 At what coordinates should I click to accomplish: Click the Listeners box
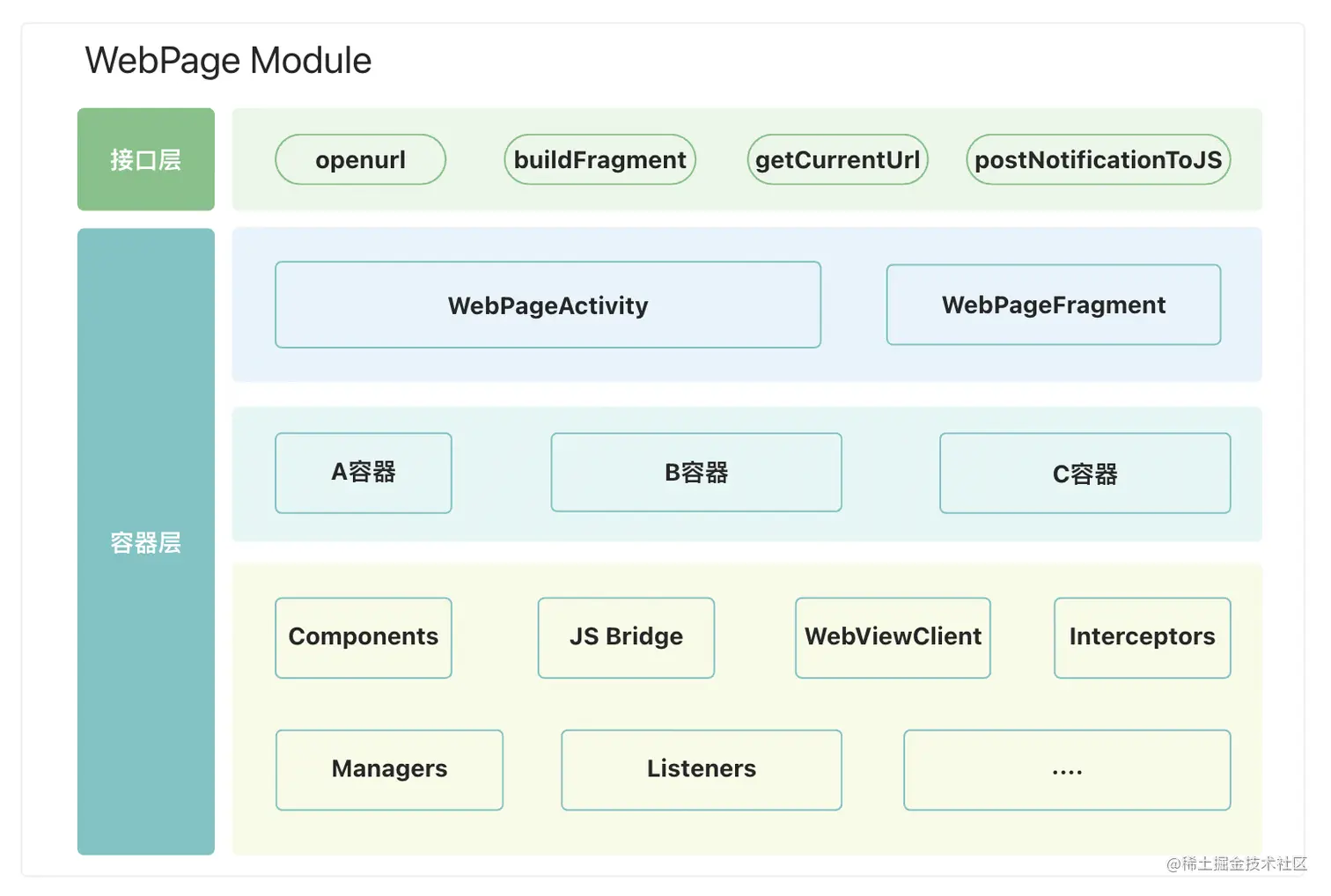tap(701, 769)
